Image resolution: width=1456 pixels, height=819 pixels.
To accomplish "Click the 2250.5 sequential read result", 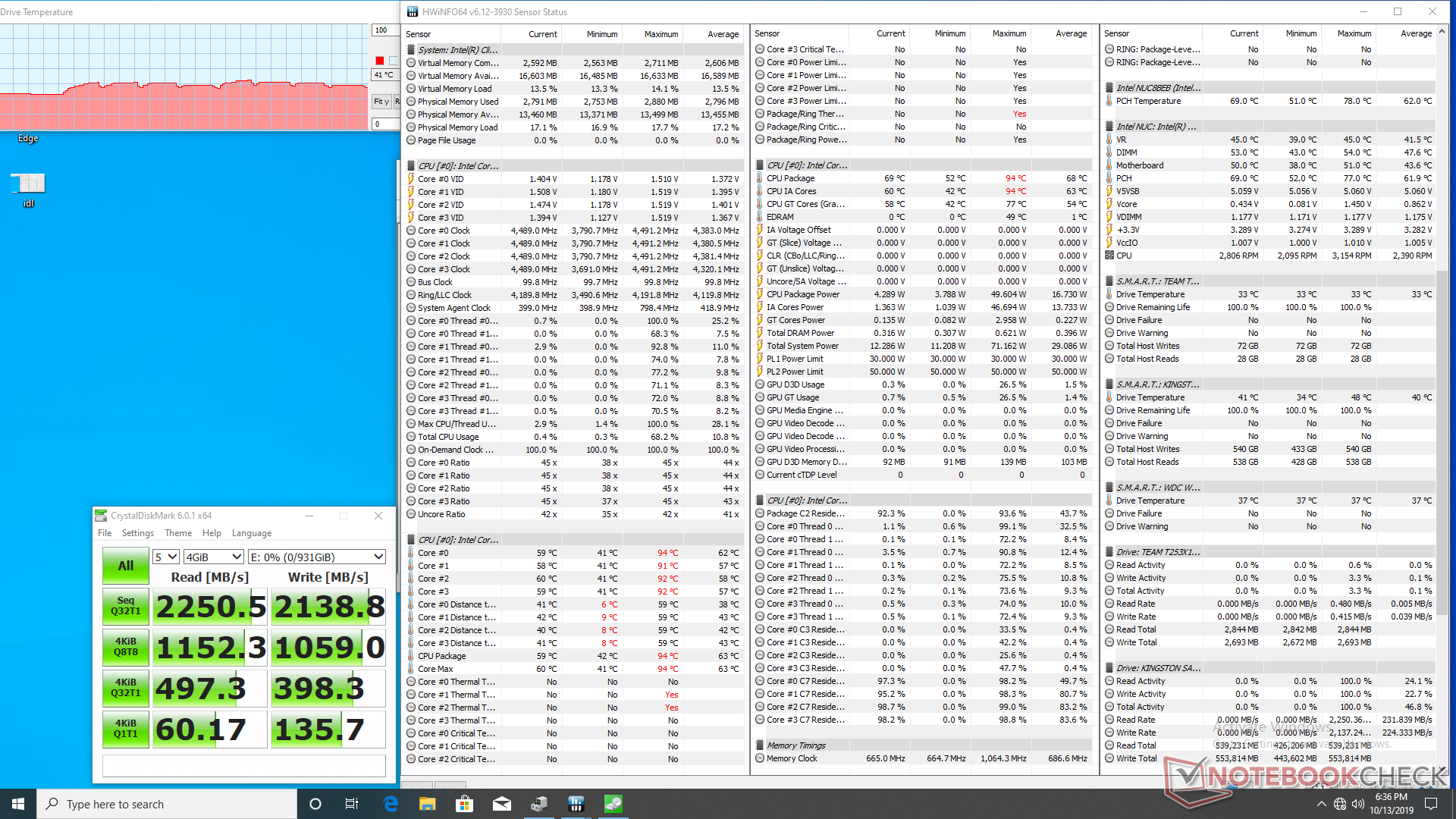I will click(x=210, y=607).
